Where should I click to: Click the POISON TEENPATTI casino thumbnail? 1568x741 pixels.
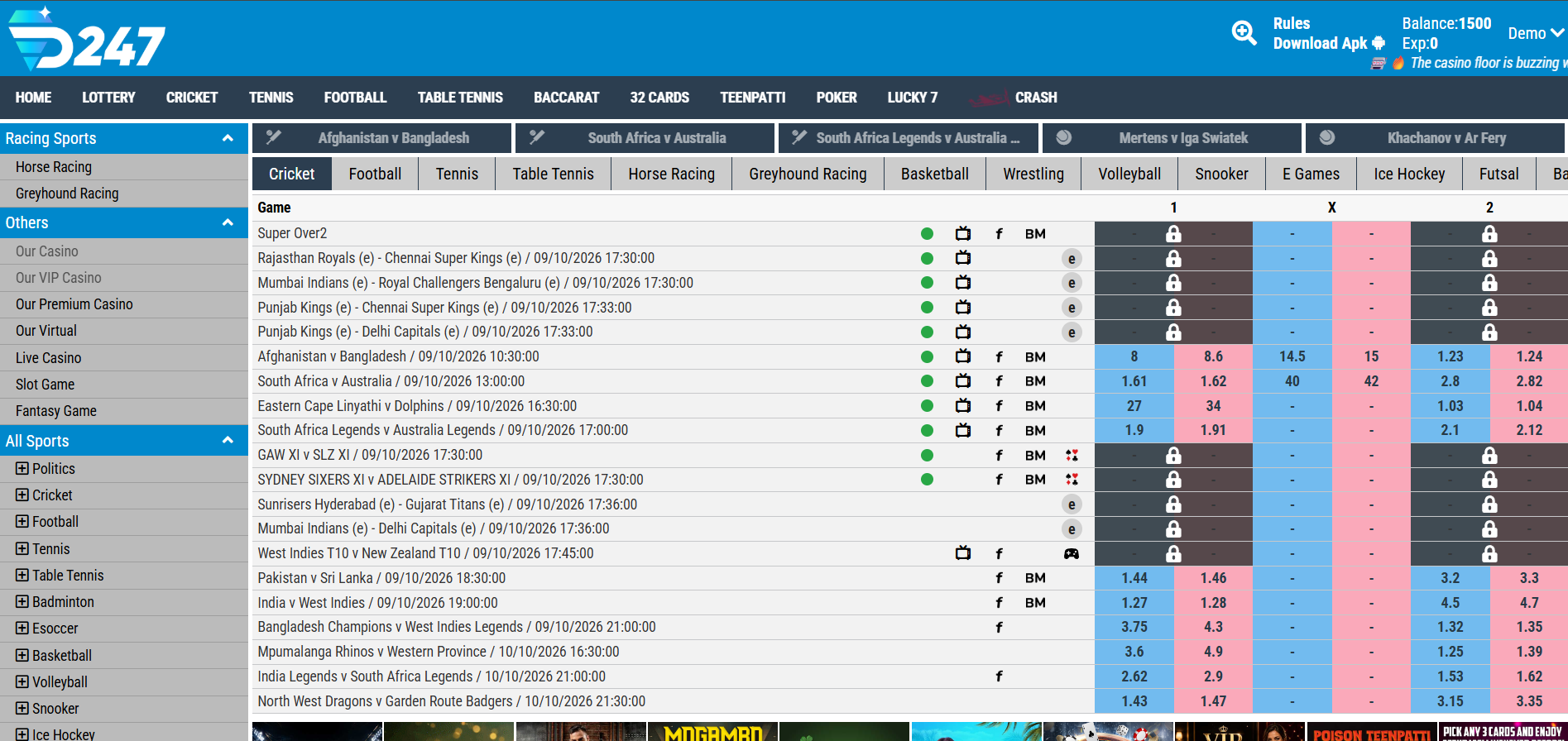point(1372,732)
